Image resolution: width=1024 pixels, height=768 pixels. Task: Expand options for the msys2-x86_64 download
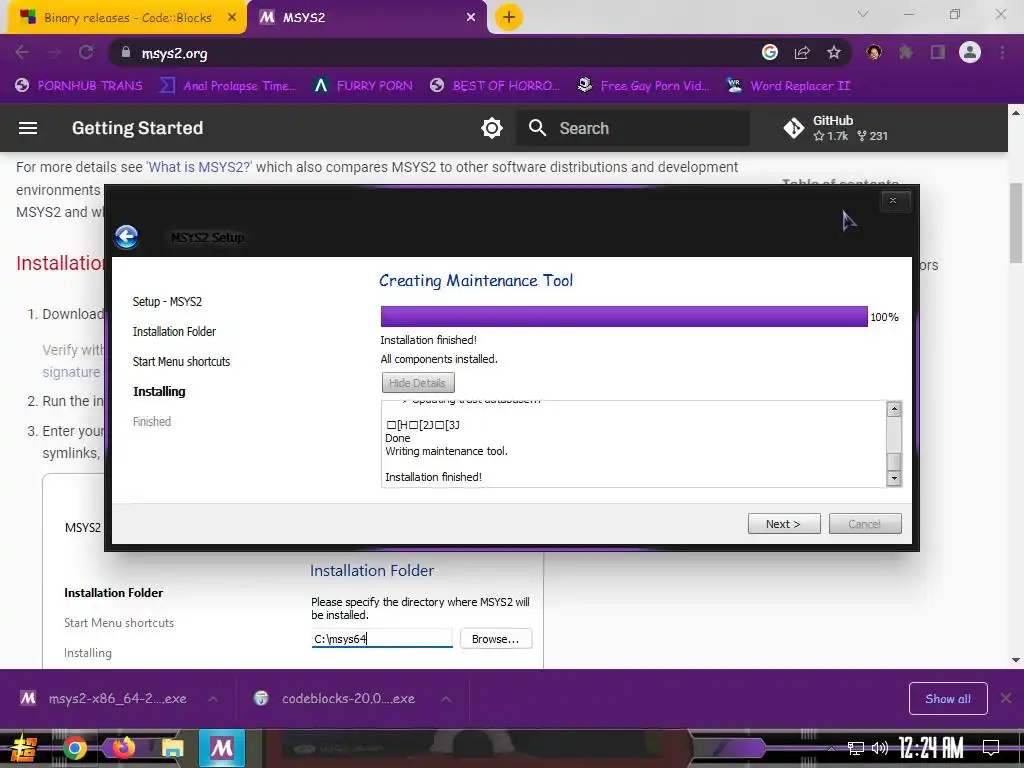pos(213,699)
